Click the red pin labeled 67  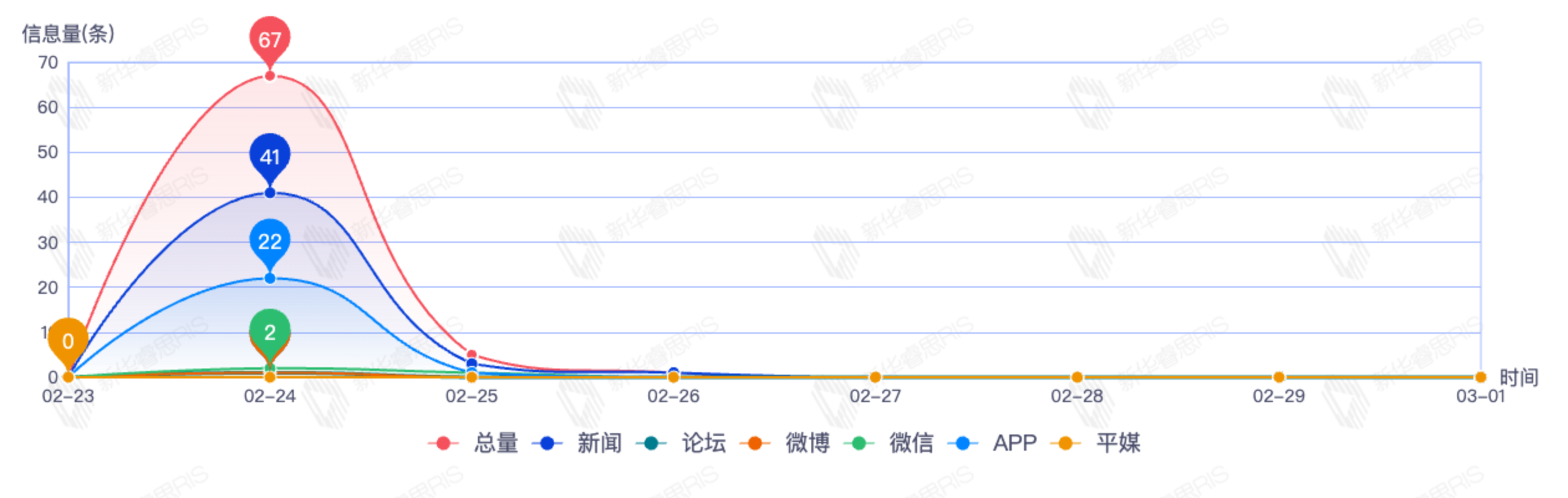tap(269, 40)
